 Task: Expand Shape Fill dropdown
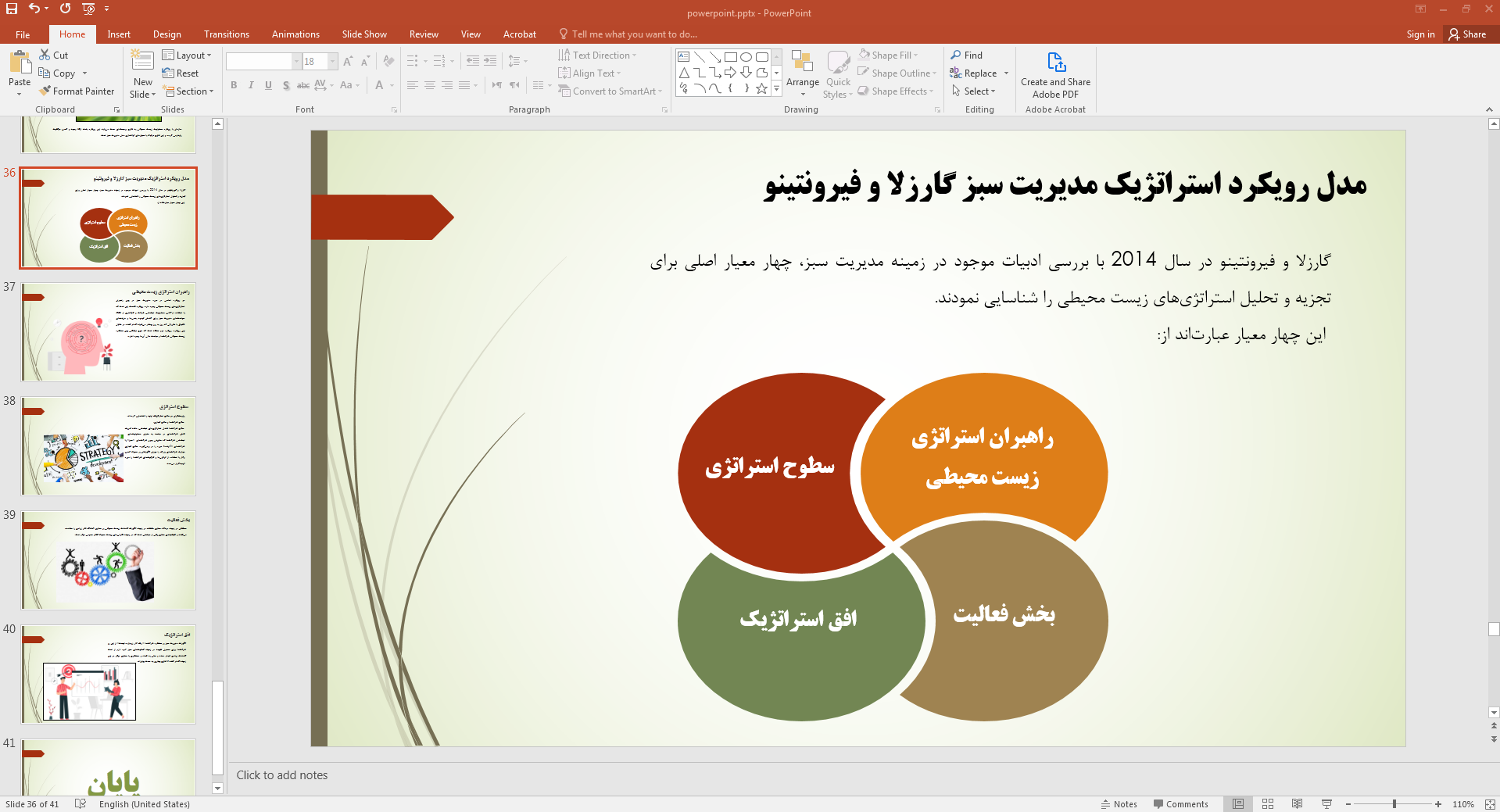[888, 55]
